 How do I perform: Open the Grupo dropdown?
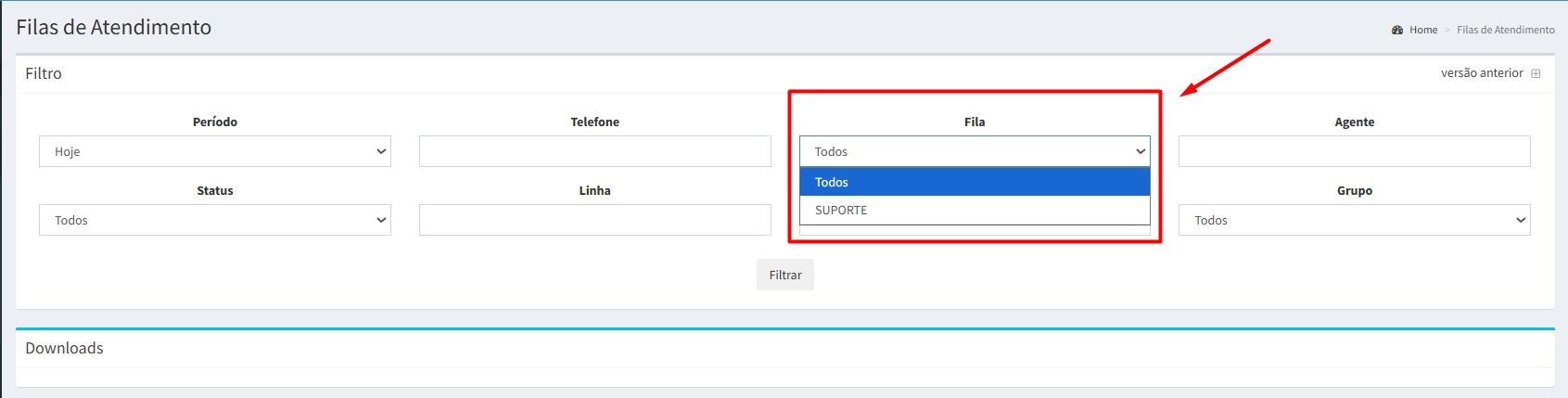(1354, 220)
